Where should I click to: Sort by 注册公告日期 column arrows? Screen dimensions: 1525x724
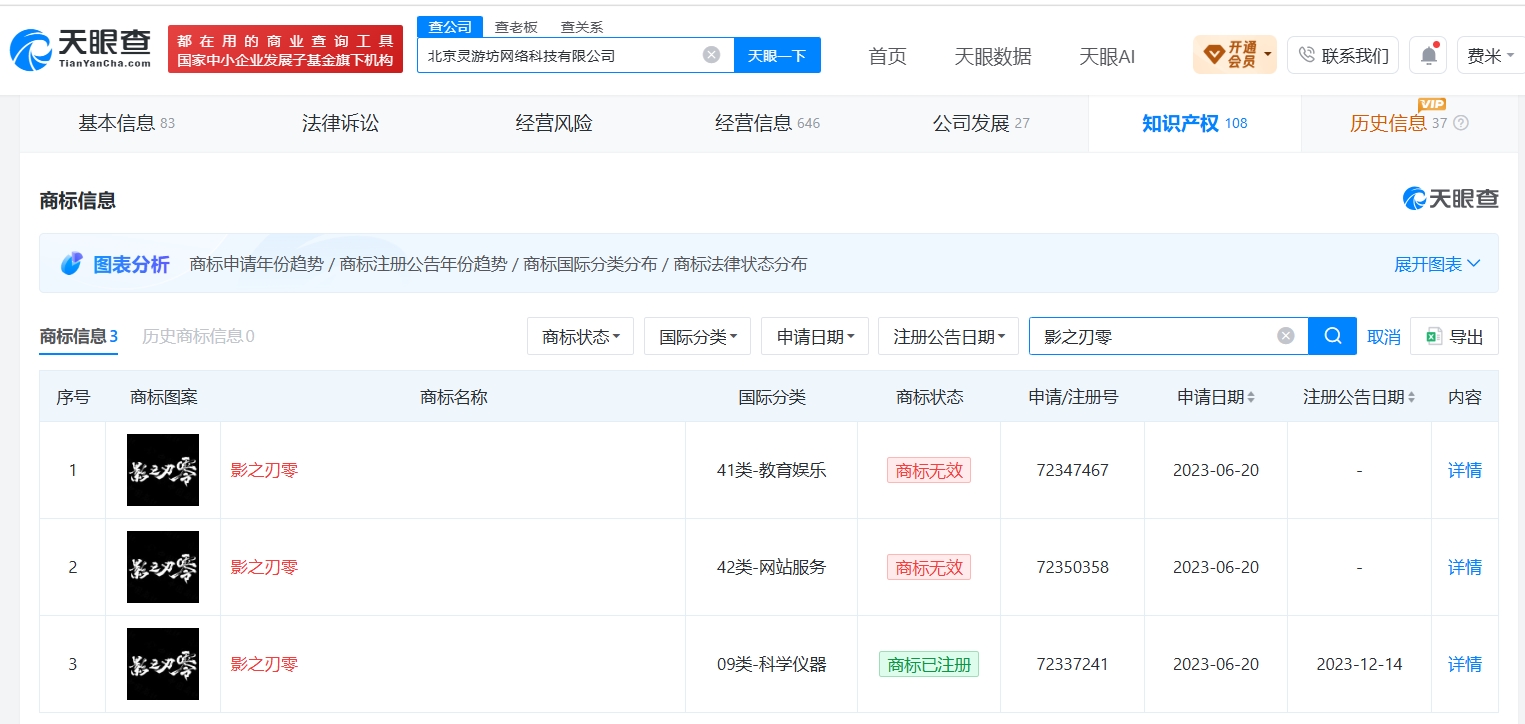point(1411,397)
